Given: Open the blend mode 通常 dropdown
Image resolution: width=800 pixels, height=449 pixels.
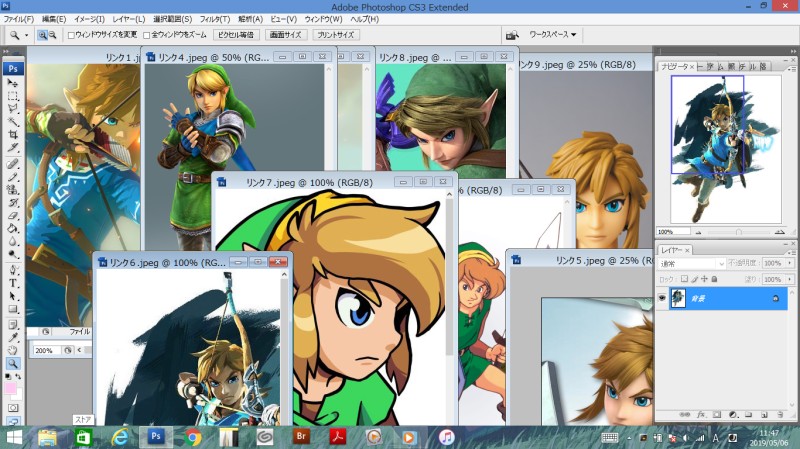Looking at the screenshot, I should [692, 264].
